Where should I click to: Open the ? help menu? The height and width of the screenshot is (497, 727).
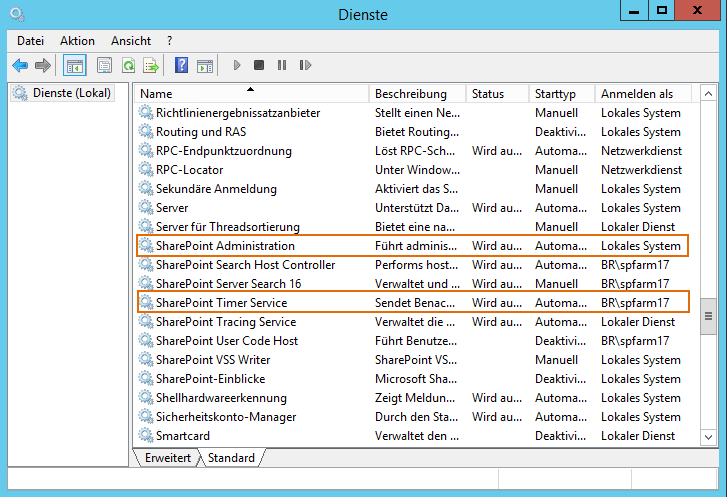tap(170, 41)
